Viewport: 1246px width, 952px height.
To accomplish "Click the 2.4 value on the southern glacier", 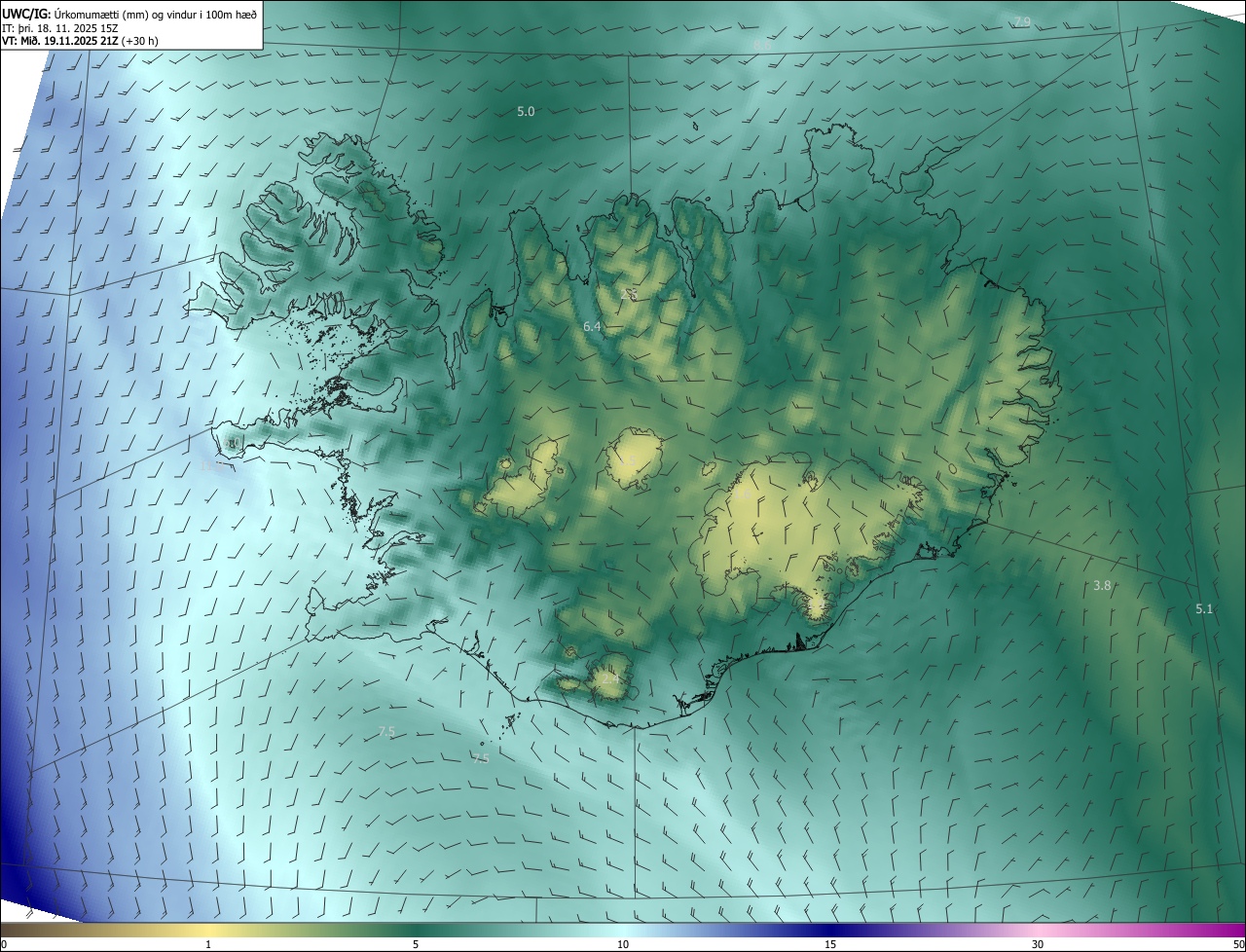I will pyautogui.click(x=609, y=678).
